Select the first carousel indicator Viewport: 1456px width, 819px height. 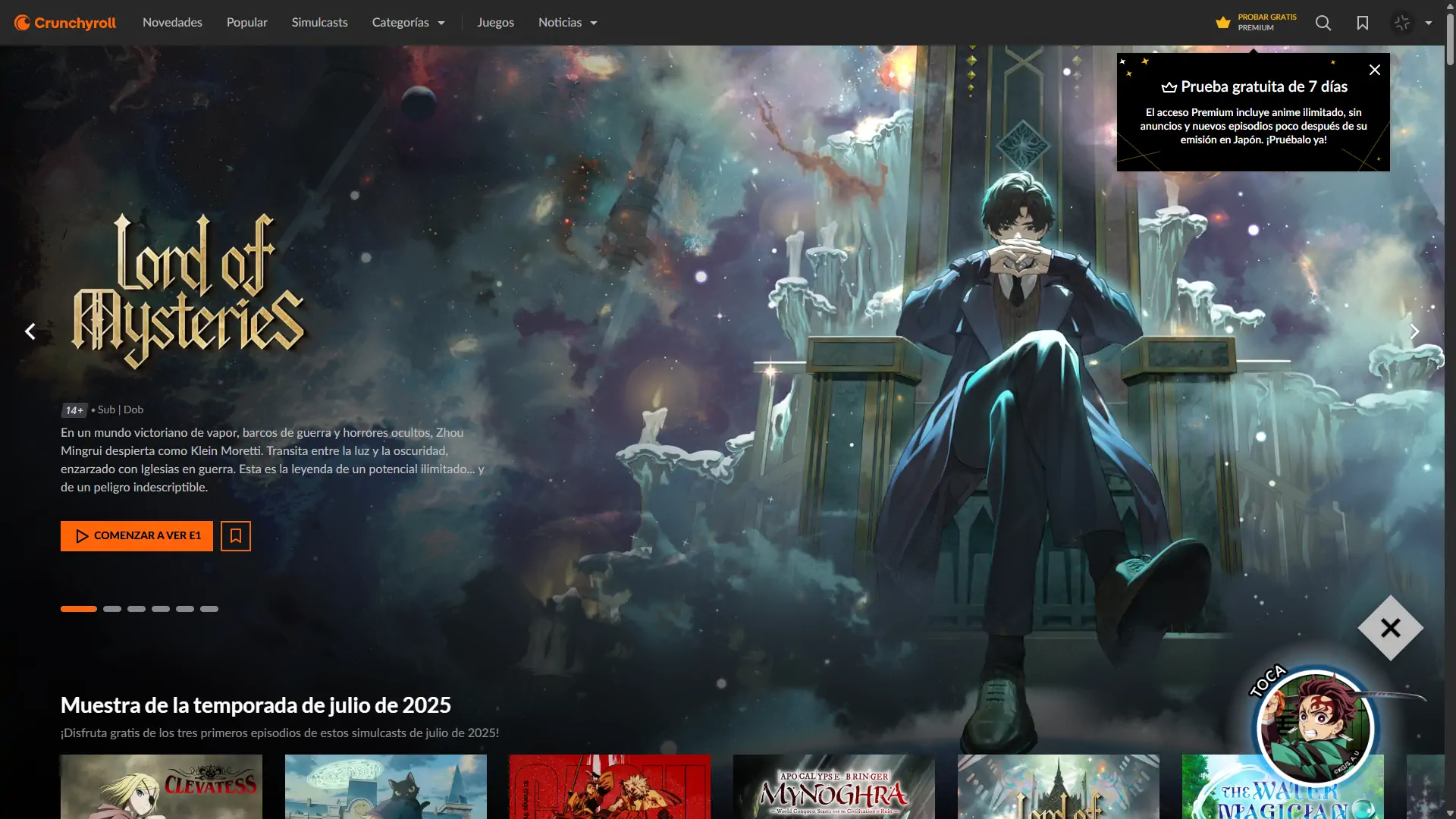[79, 609]
